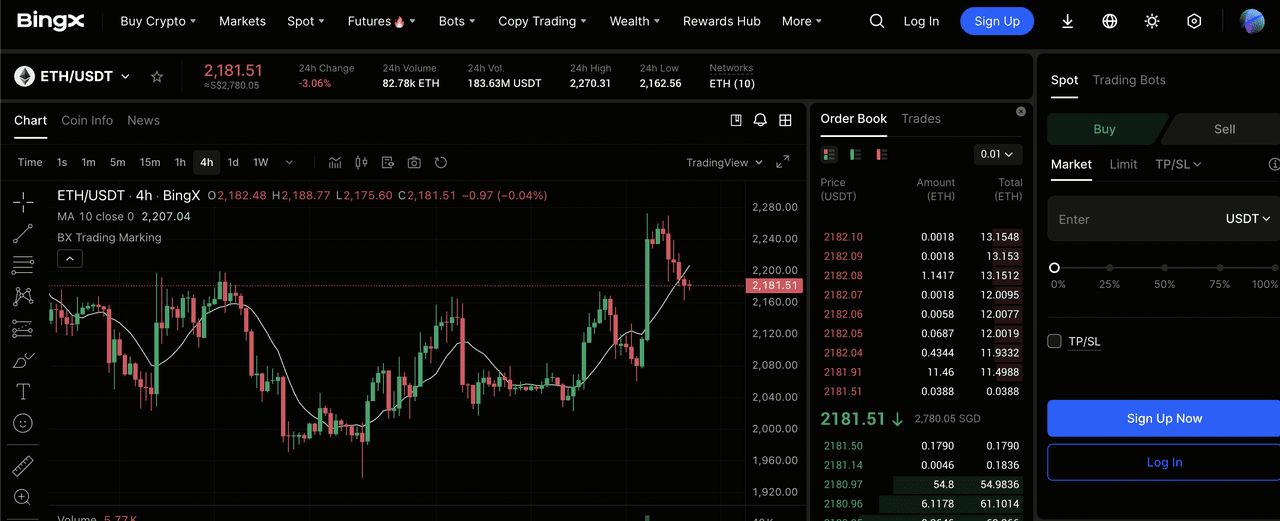Open the USDT currency dropdown
Image resolution: width=1280 pixels, height=521 pixels.
click(1248, 219)
